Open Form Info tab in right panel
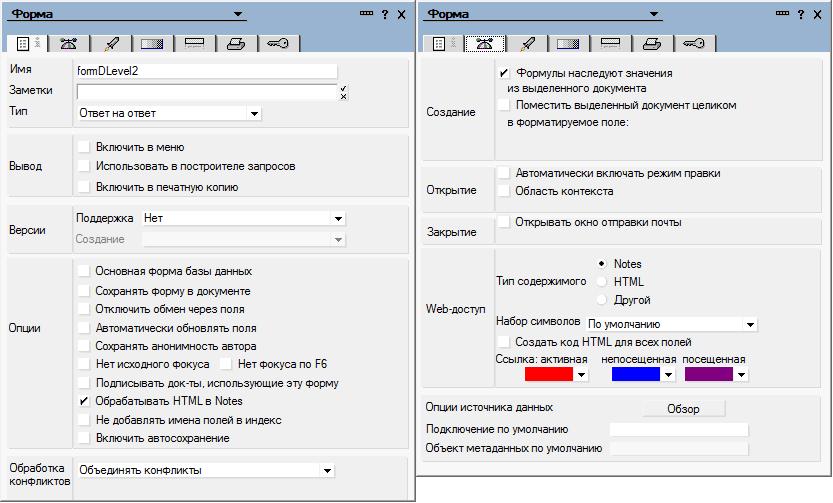 (x=441, y=43)
